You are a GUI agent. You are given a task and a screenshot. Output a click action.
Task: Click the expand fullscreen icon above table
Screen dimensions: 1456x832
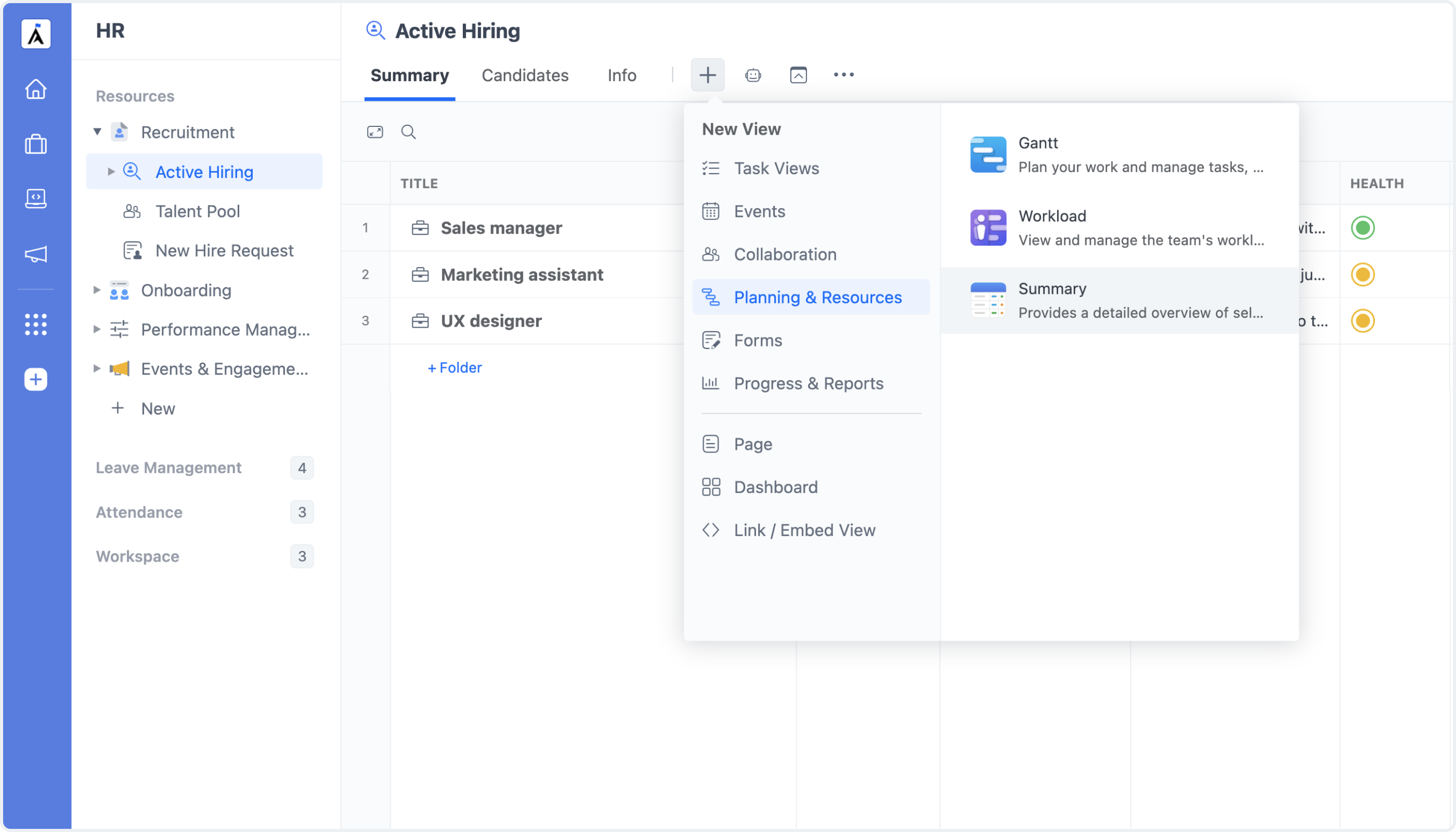375,132
